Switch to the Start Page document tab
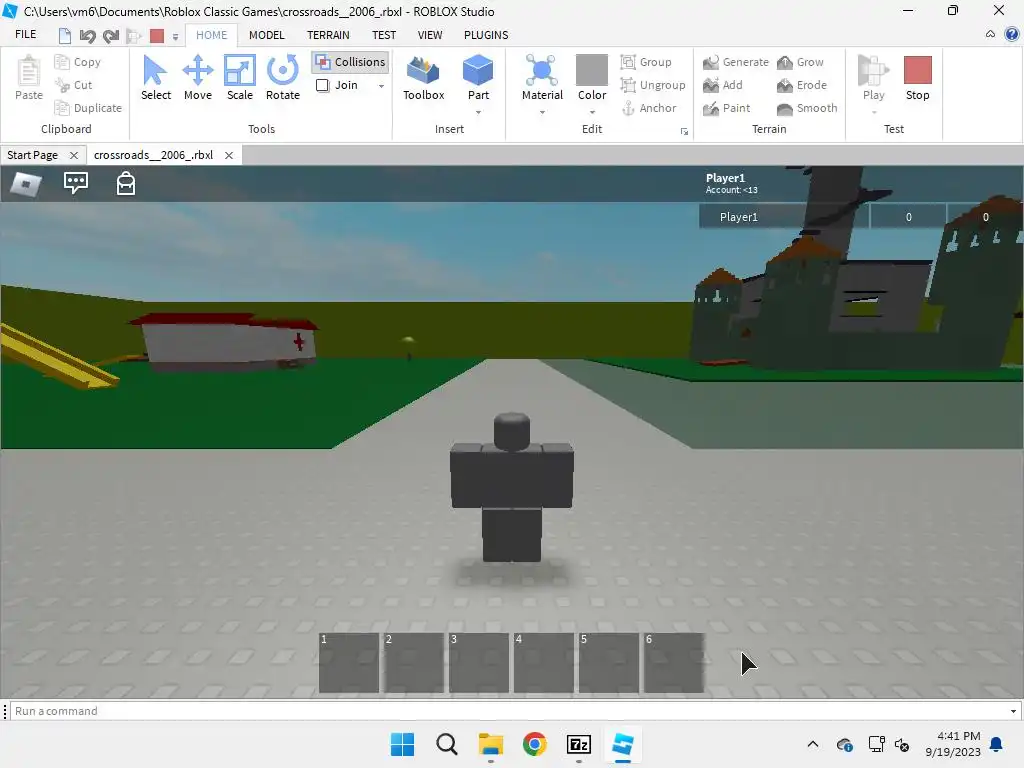This screenshot has height=768, width=1024. tap(33, 155)
